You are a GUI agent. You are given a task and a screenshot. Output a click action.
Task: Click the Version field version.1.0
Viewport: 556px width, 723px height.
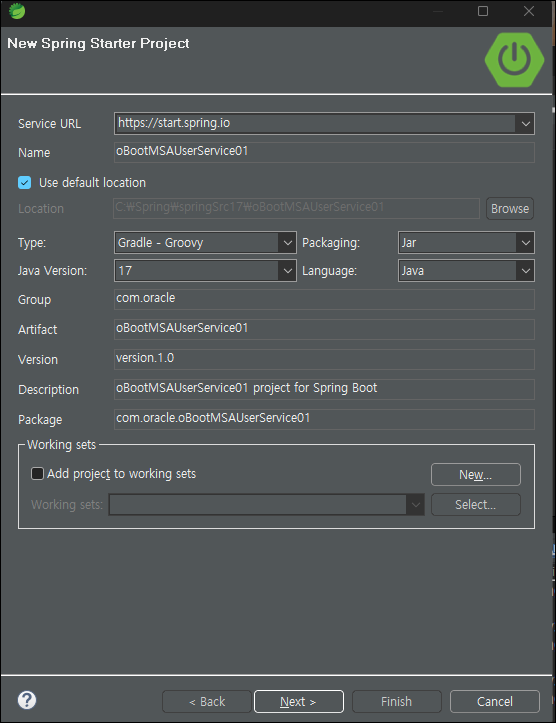tap(324, 359)
